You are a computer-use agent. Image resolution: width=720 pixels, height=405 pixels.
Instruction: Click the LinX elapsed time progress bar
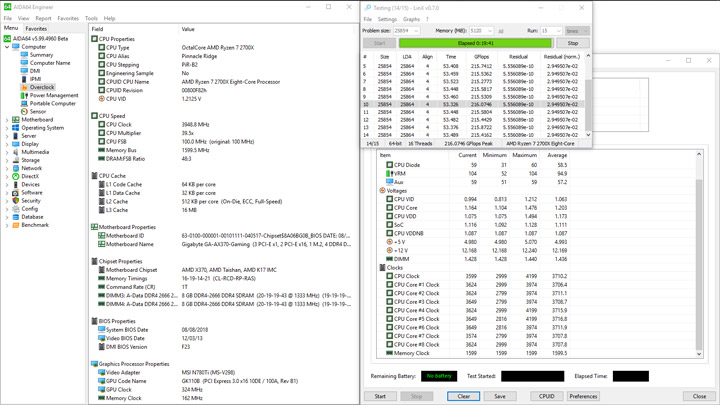(x=475, y=43)
